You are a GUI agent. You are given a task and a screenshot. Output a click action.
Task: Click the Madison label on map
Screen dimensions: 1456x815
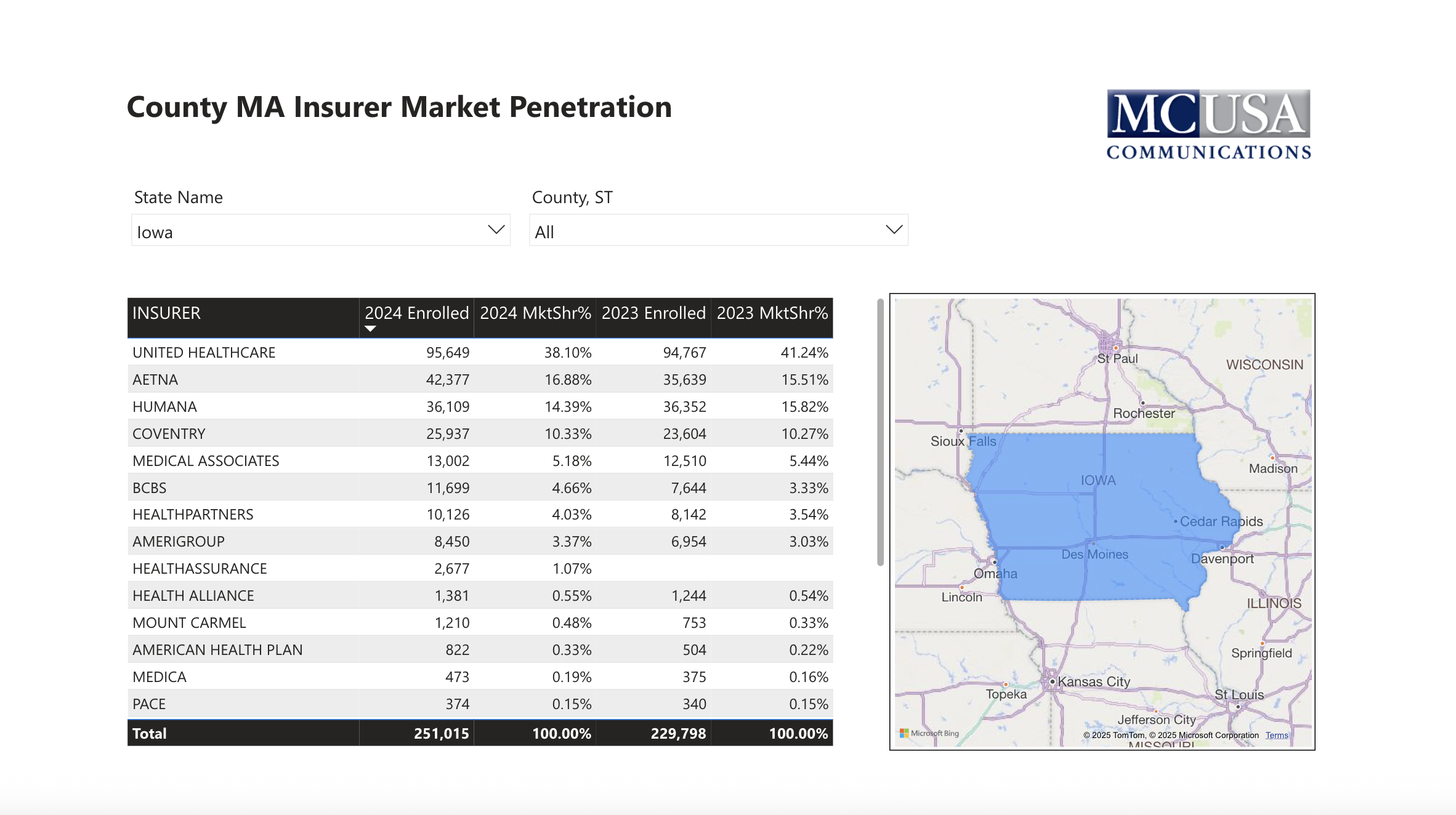pos(1273,468)
